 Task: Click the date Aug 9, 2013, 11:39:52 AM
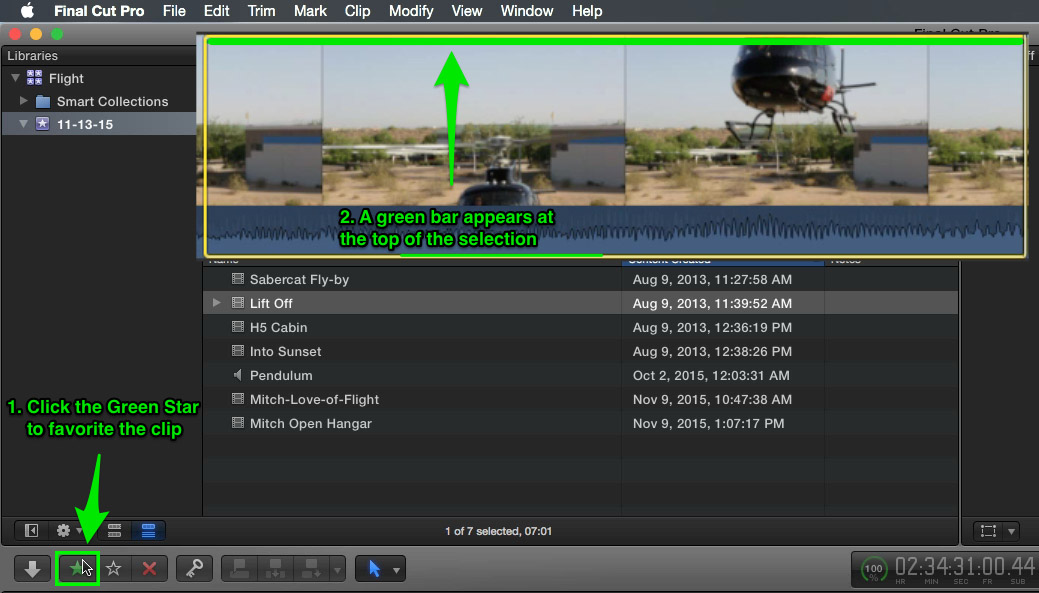point(712,303)
